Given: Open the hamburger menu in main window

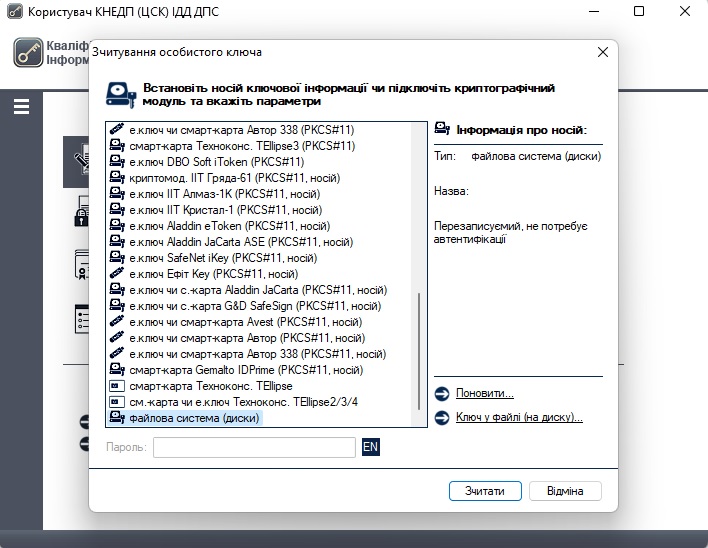Looking at the screenshot, I should [x=21, y=107].
